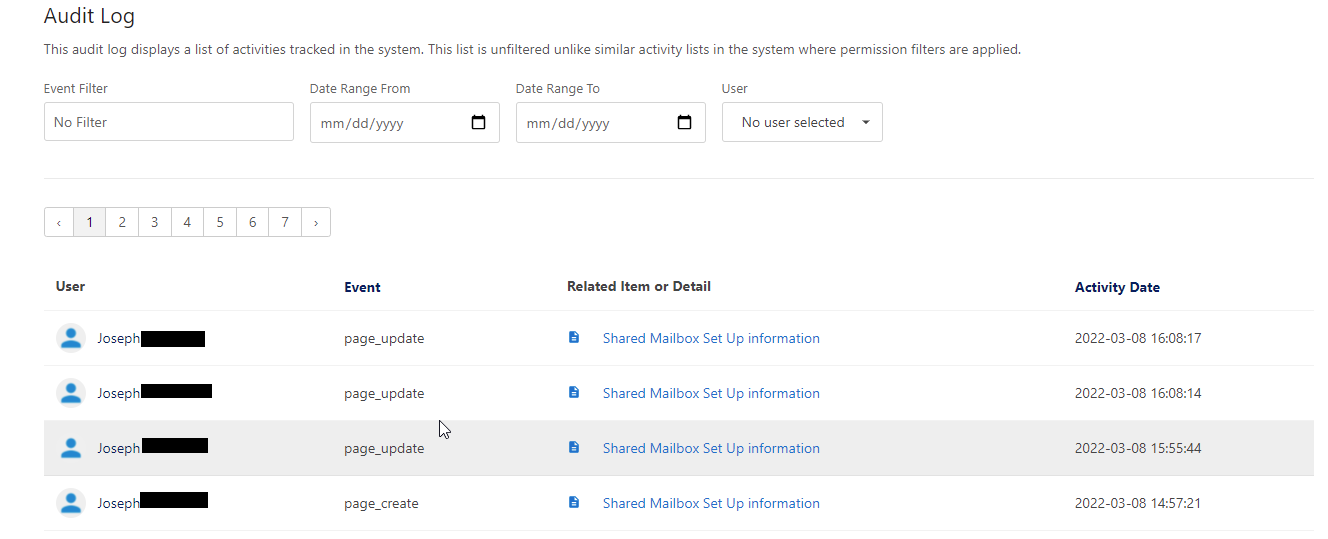Screen dimensions: 1328x539
Task: Click page icon in the 16:08:14 row
Action: 574,393
